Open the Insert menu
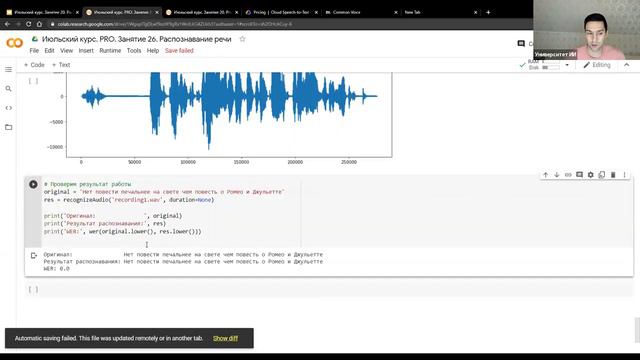The width and height of the screenshot is (640, 360). pos(86,51)
